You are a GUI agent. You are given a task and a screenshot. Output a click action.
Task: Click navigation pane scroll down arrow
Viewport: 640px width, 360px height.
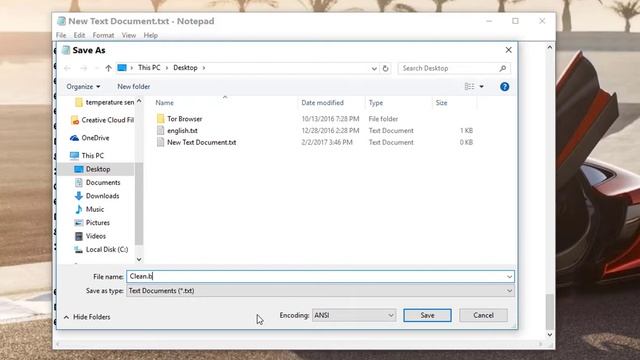tap(139, 259)
